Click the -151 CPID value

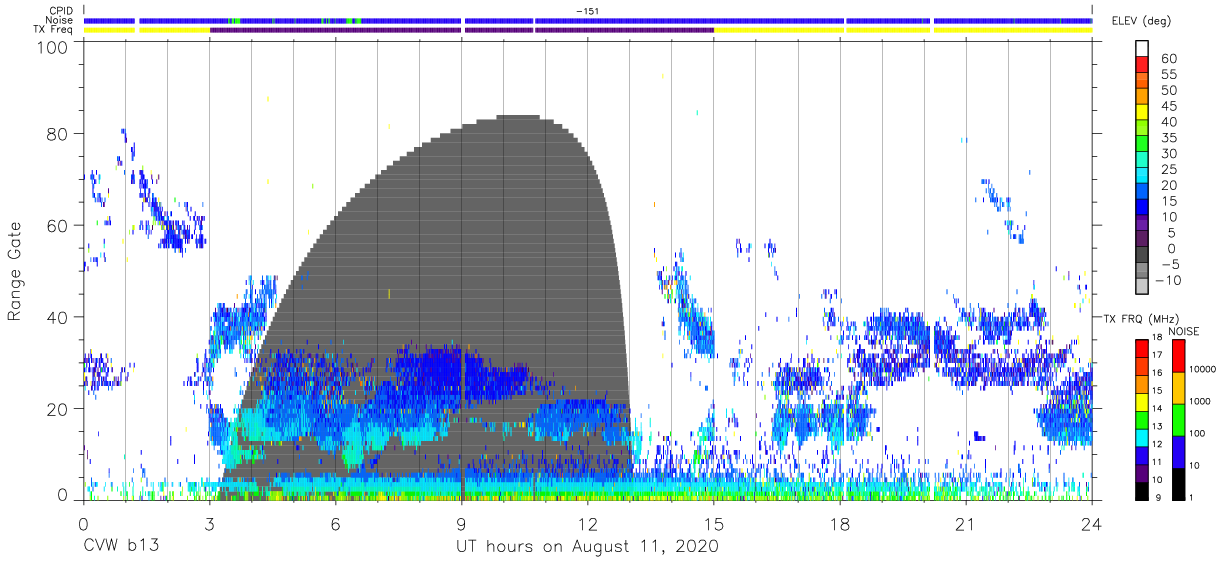[x=587, y=10]
